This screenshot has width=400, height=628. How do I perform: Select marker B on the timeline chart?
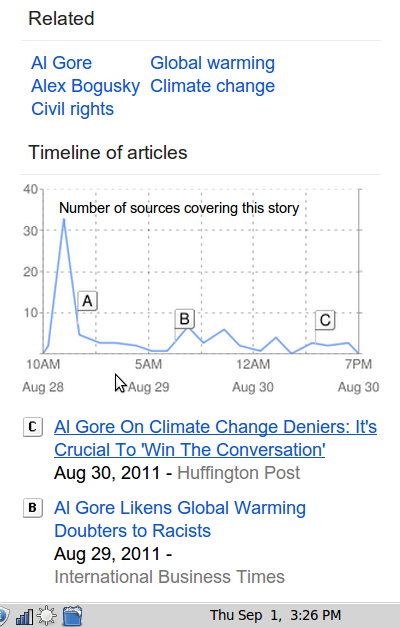point(185,319)
